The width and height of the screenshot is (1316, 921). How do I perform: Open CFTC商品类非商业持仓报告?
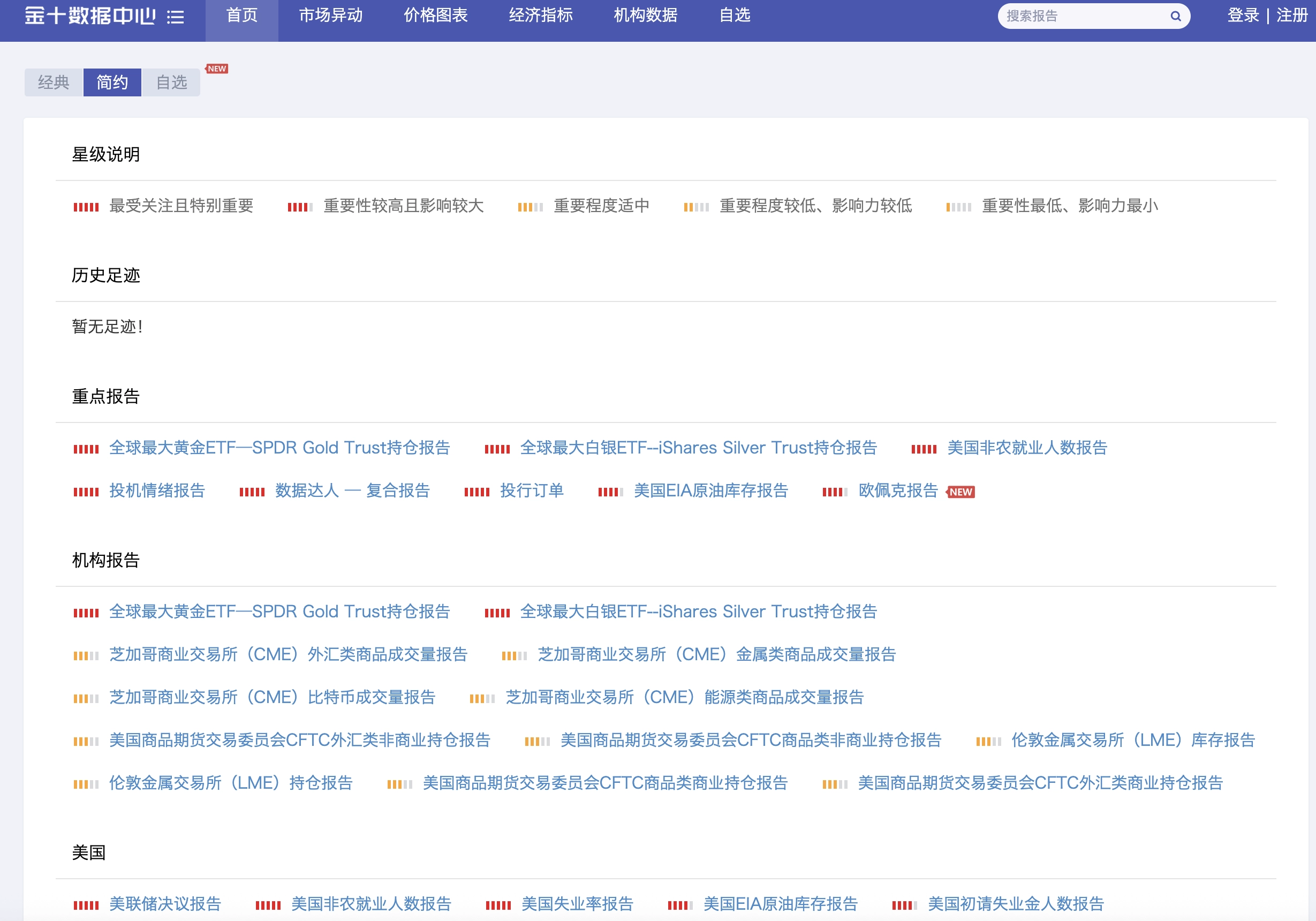751,741
